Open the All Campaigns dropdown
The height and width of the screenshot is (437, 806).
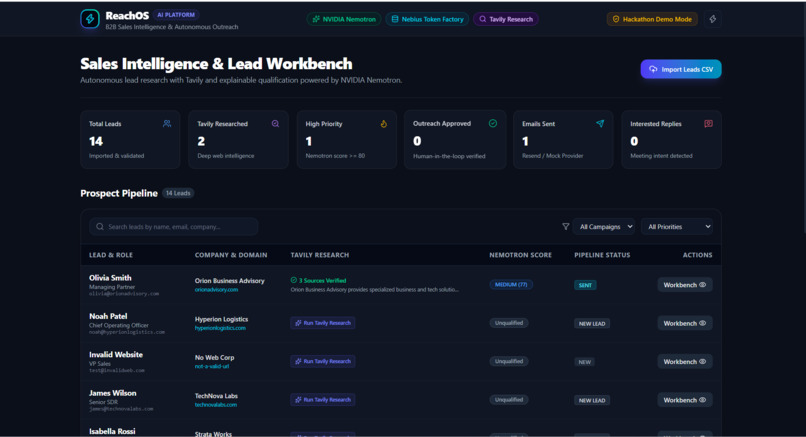pyautogui.click(x=604, y=226)
